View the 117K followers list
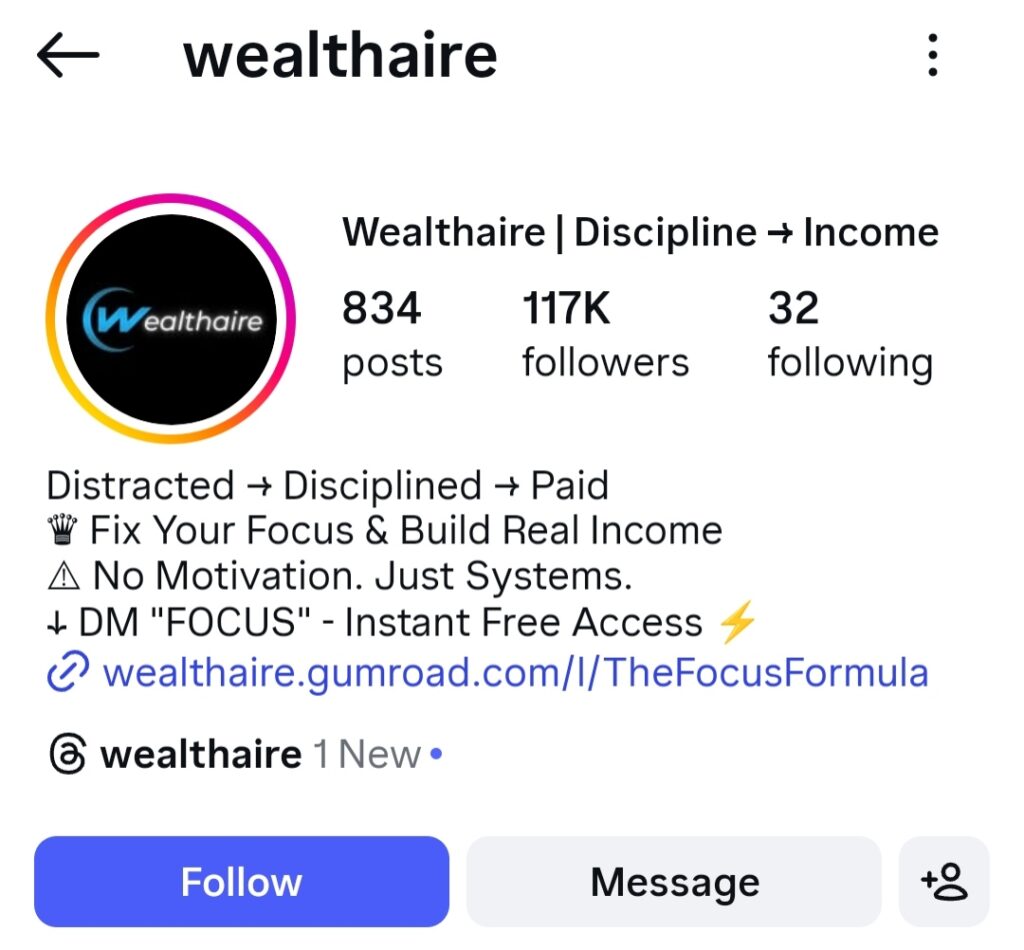The width and height of the screenshot is (1024, 950). coord(605,334)
